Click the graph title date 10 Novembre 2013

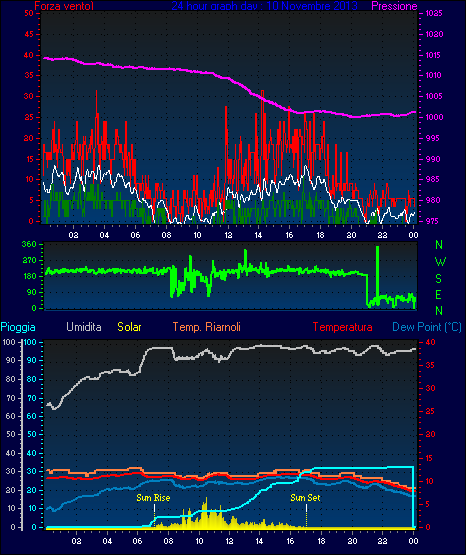pyautogui.click(x=312, y=6)
